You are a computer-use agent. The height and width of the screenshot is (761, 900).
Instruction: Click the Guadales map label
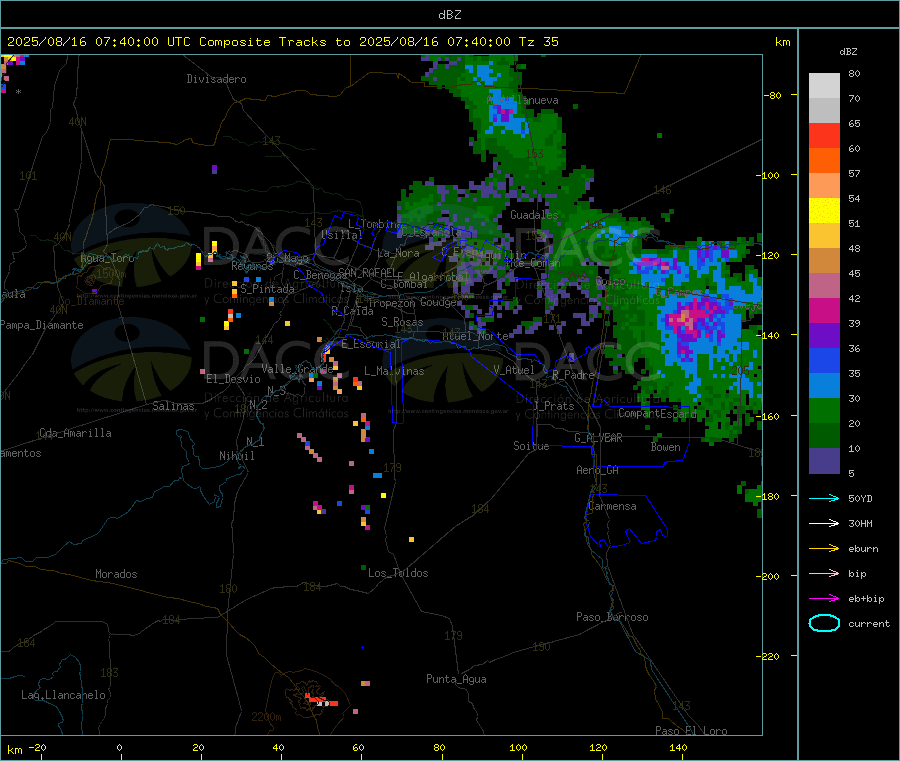(x=534, y=215)
